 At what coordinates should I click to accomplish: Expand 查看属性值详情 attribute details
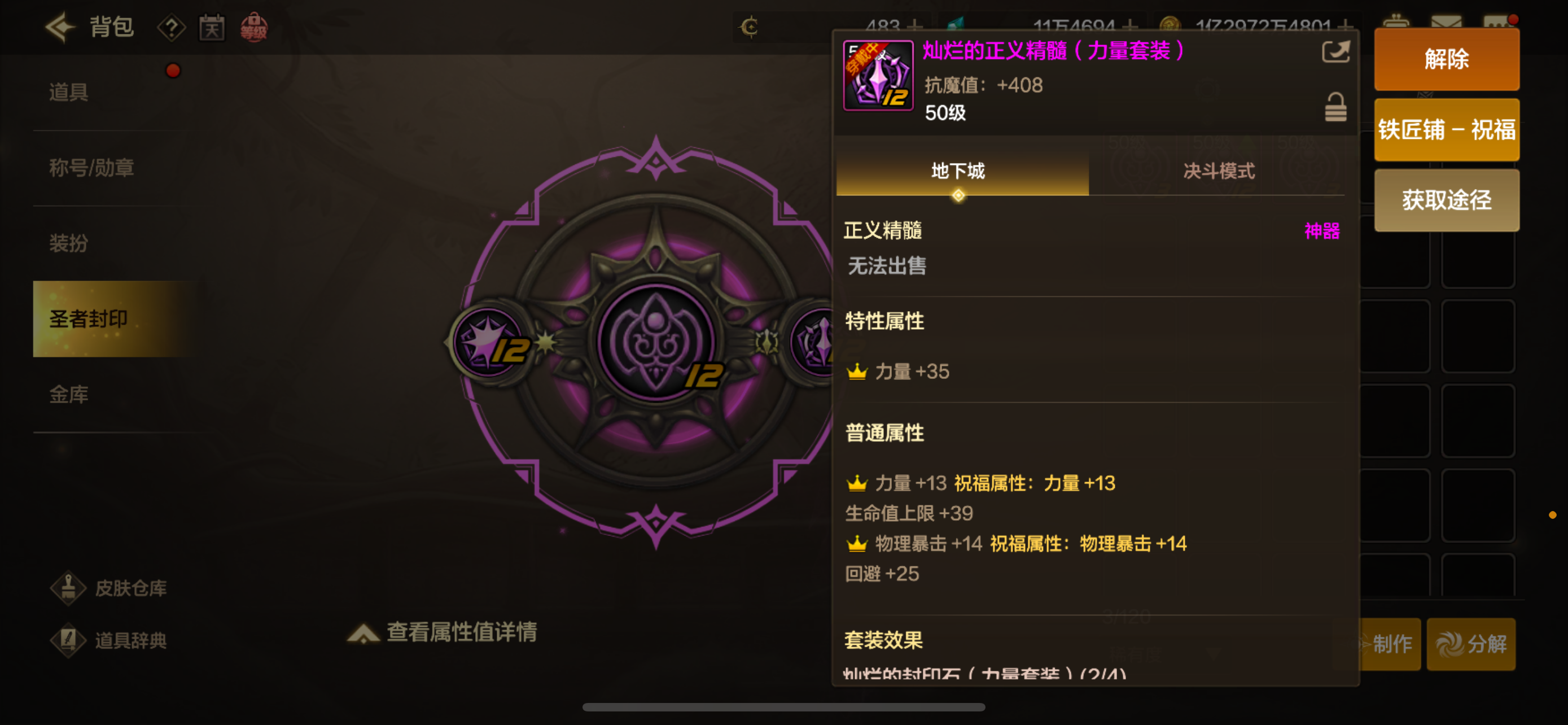pos(442,632)
